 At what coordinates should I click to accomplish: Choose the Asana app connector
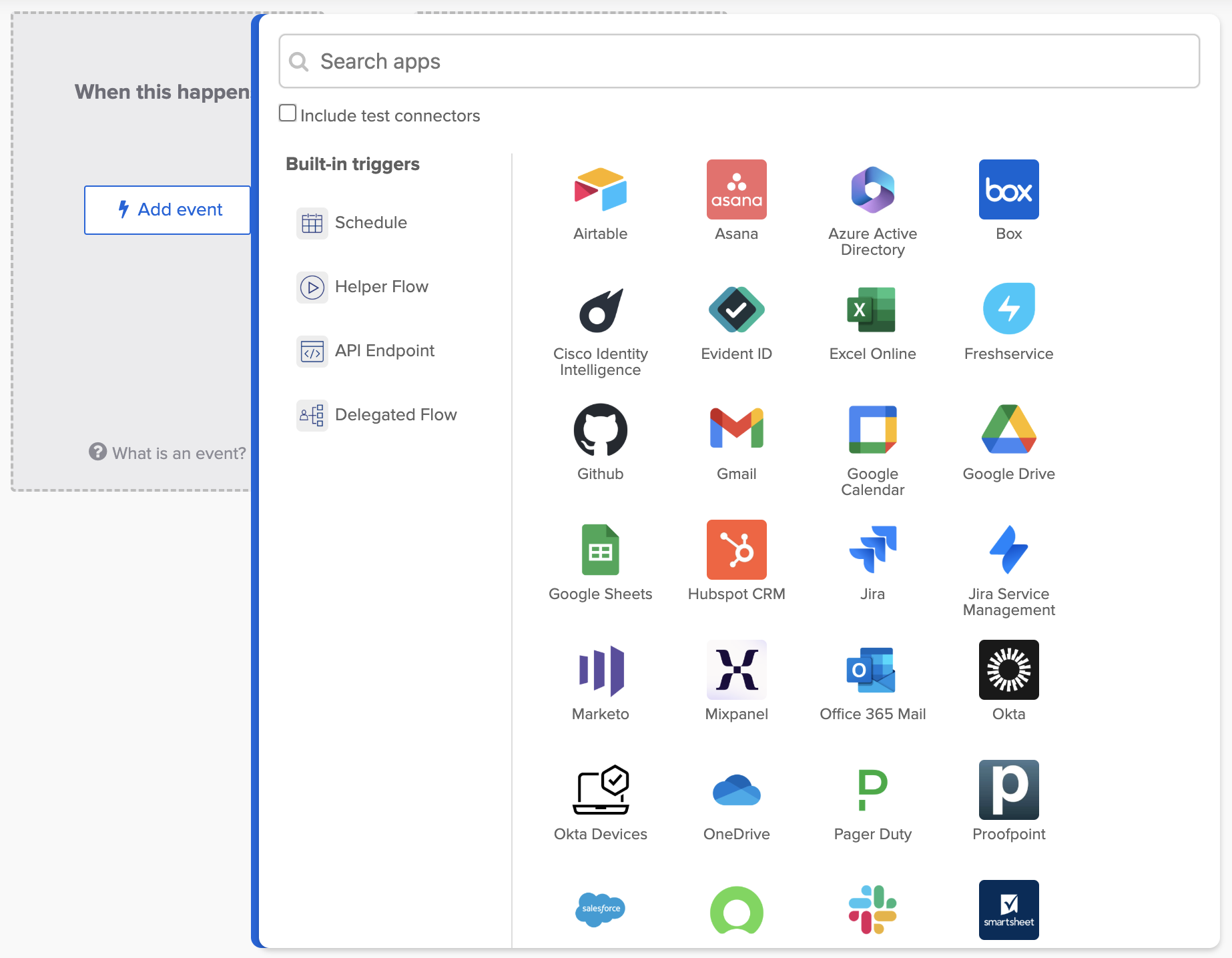click(x=736, y=190)
